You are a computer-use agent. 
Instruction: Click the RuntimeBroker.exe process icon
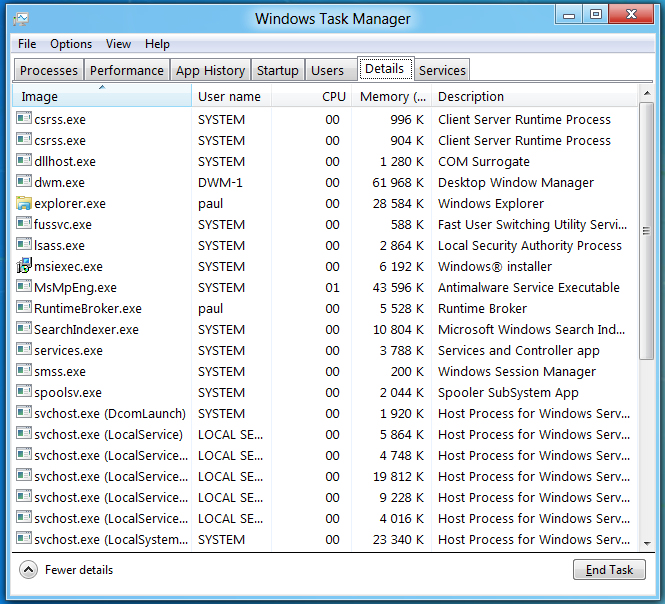24,307
